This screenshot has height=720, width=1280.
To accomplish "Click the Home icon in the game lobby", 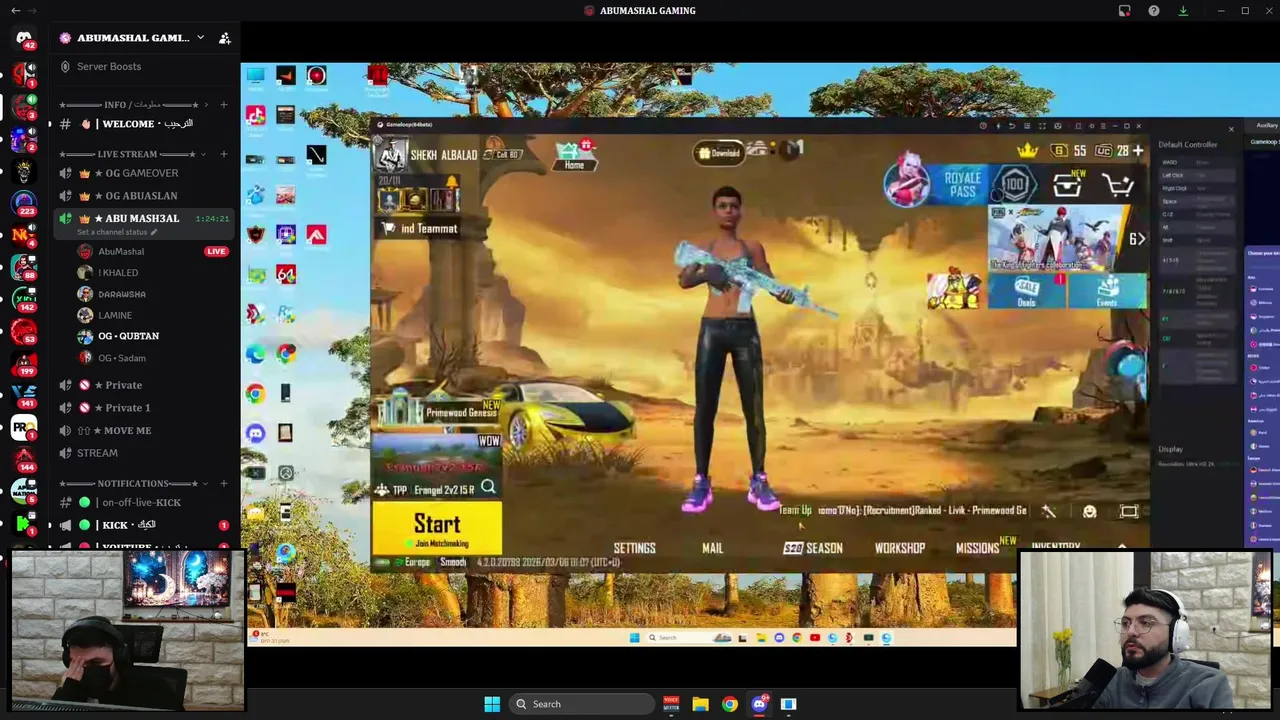I will (x=574, y=156).
